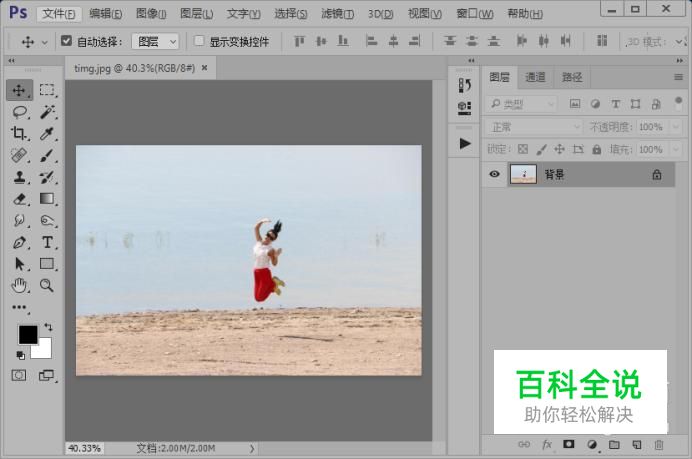Image resolution: width=692 pixels, height=459 pixels.
Task: Open the 滤镜 menu
Action: [x=337, y=14]
